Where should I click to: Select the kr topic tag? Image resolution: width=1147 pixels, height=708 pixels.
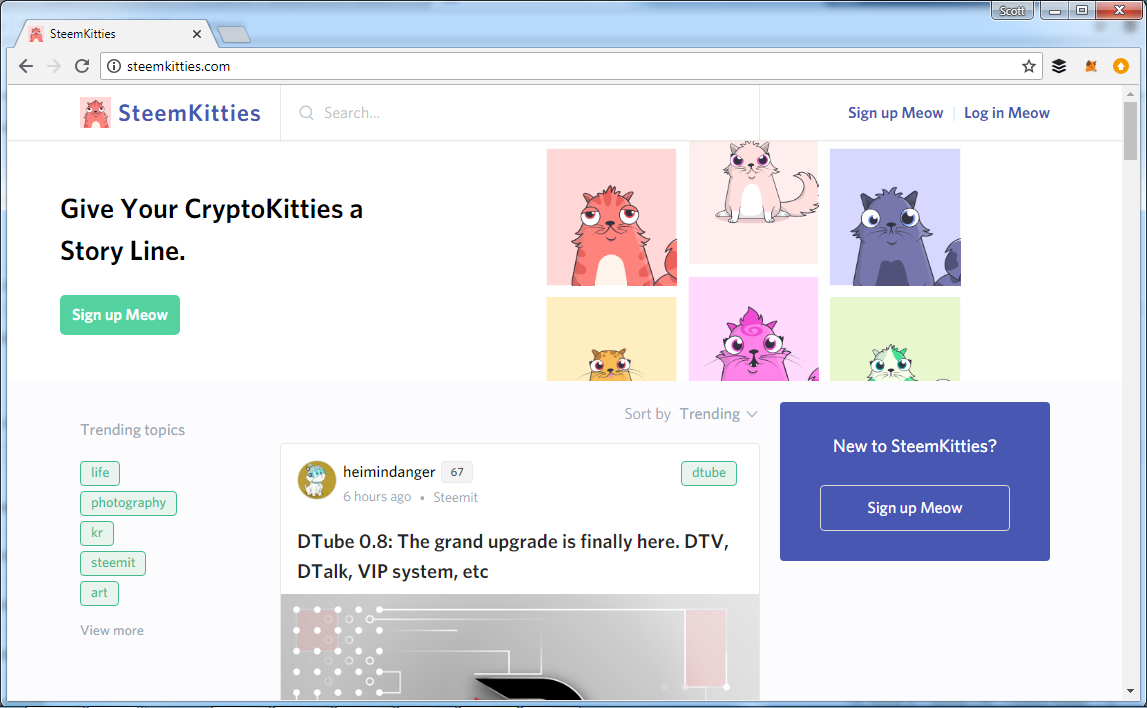(x=97, y=532)
